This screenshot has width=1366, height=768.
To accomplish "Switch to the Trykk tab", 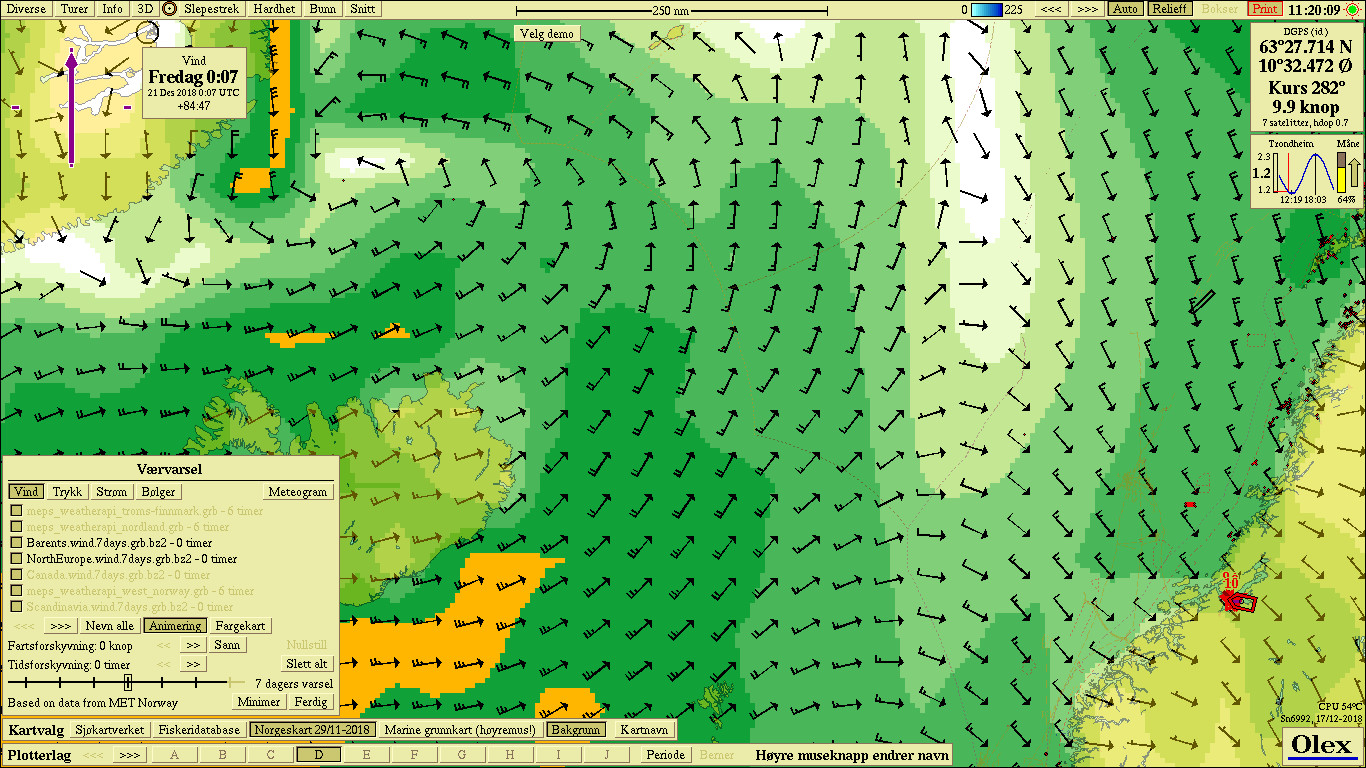I will pyautogui.click(x=67, y=492).
